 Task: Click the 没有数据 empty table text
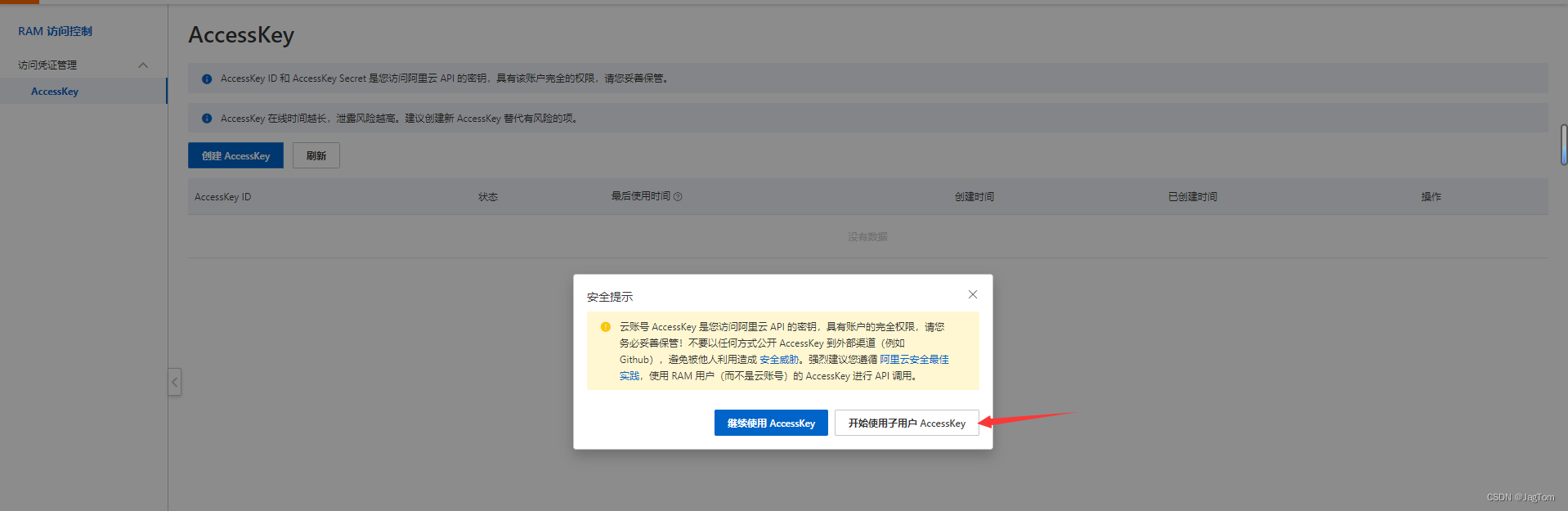click(x=867, y=237)
